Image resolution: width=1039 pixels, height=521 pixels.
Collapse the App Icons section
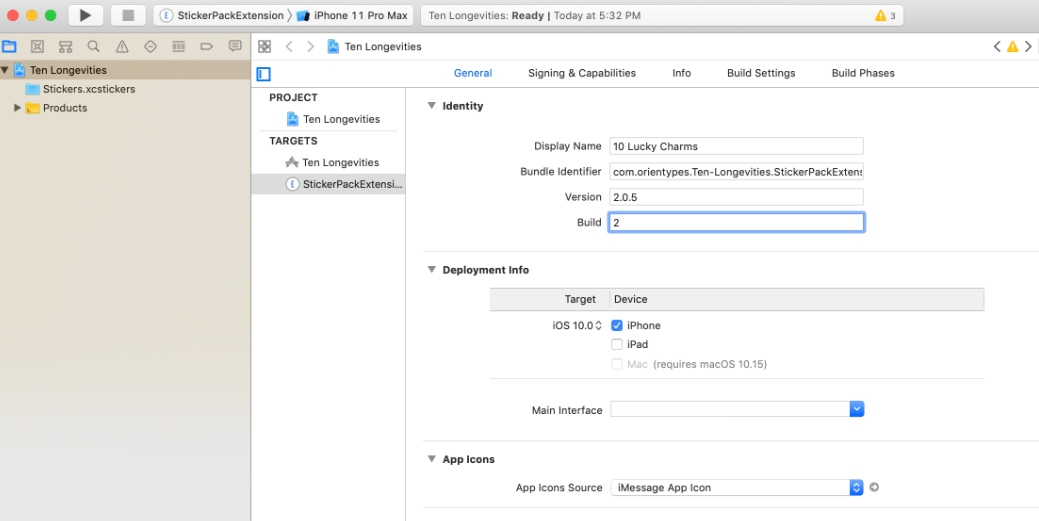click(432, 459)
